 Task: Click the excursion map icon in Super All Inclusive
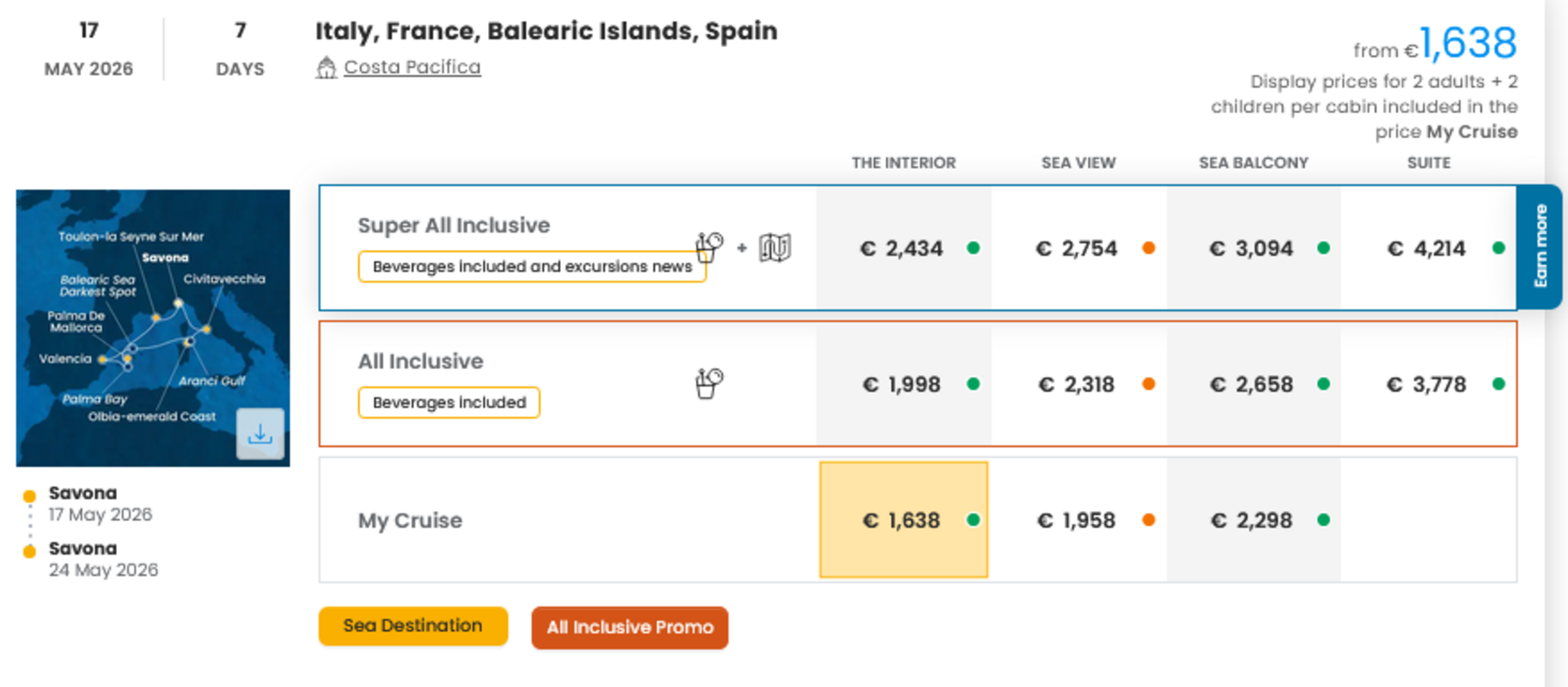tap(775, 248)
